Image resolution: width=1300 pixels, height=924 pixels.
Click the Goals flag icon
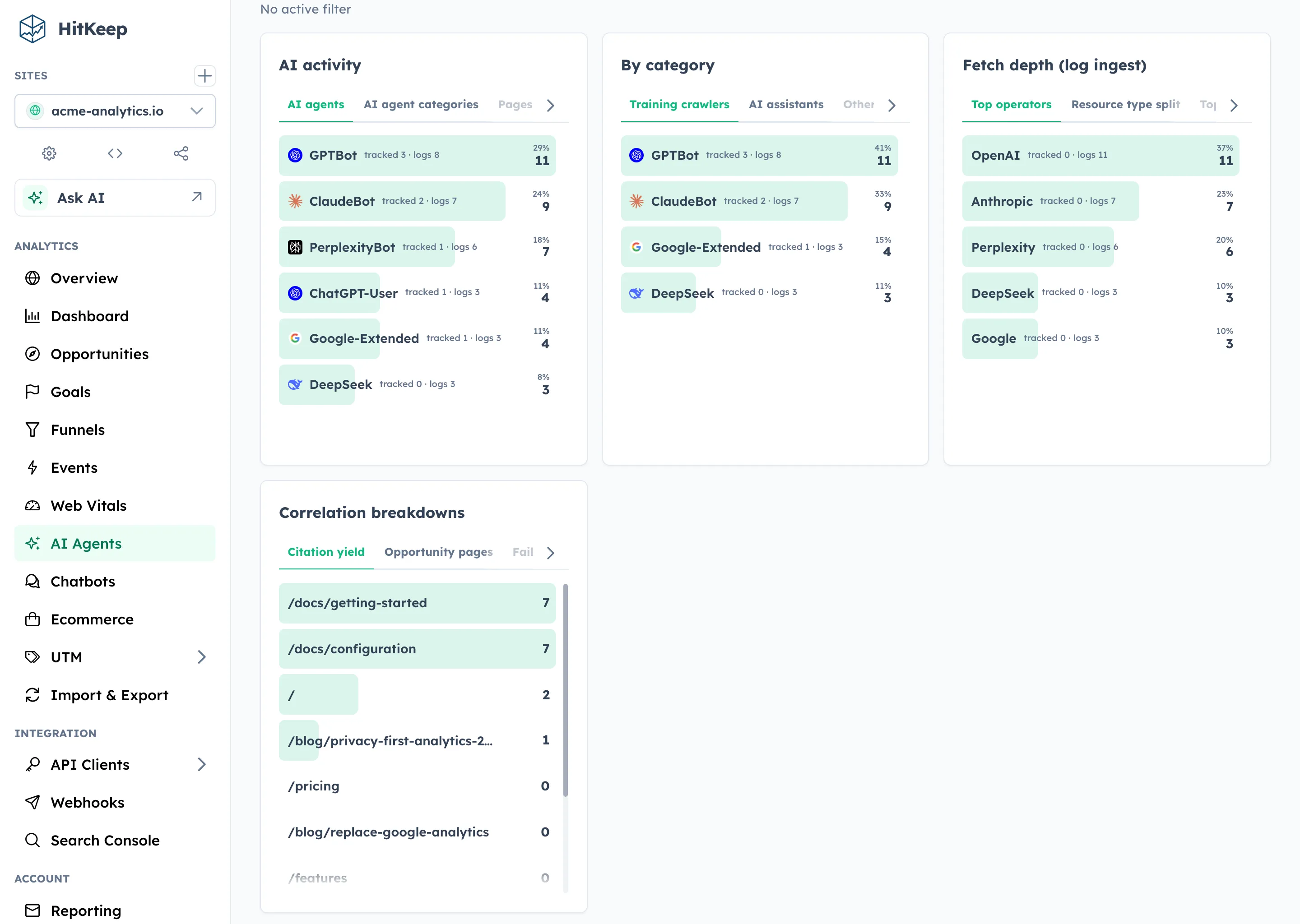pos(32,392)
